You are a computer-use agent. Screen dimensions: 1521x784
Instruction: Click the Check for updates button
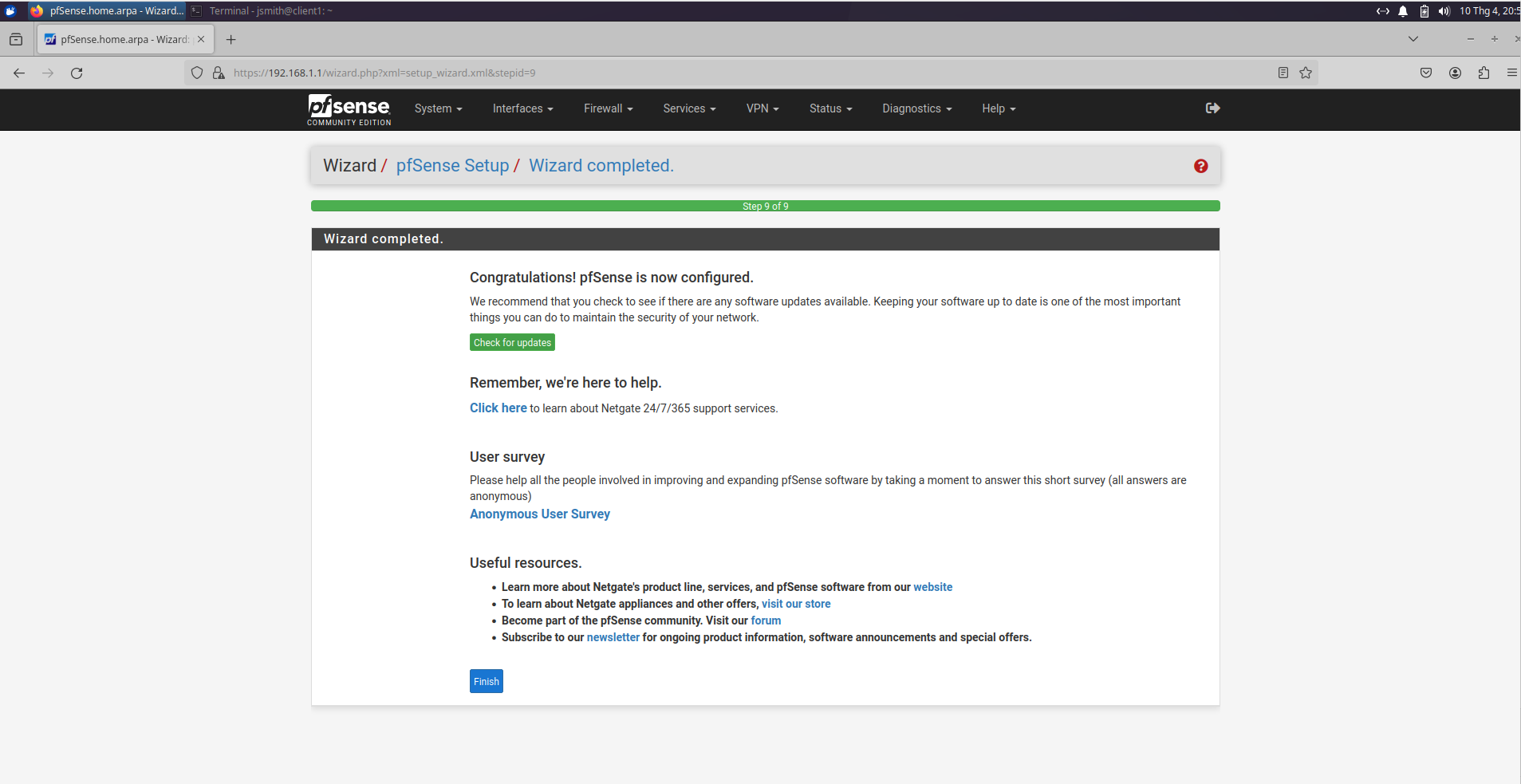pos(512,342)
